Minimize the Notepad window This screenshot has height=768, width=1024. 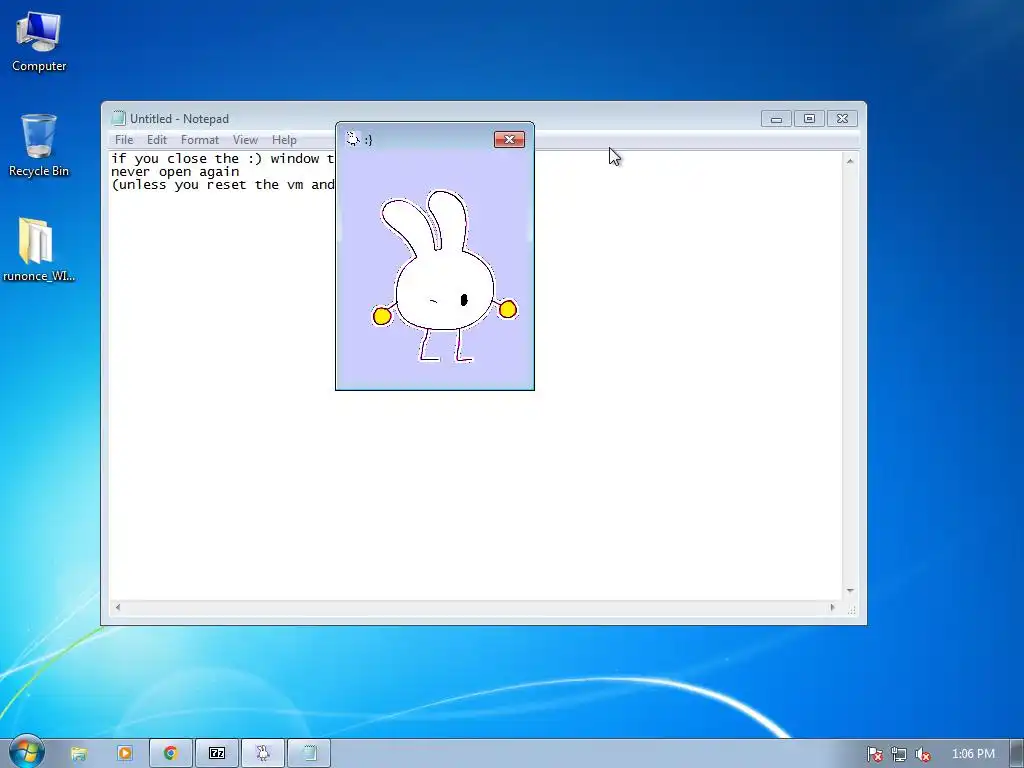[776, 118]
